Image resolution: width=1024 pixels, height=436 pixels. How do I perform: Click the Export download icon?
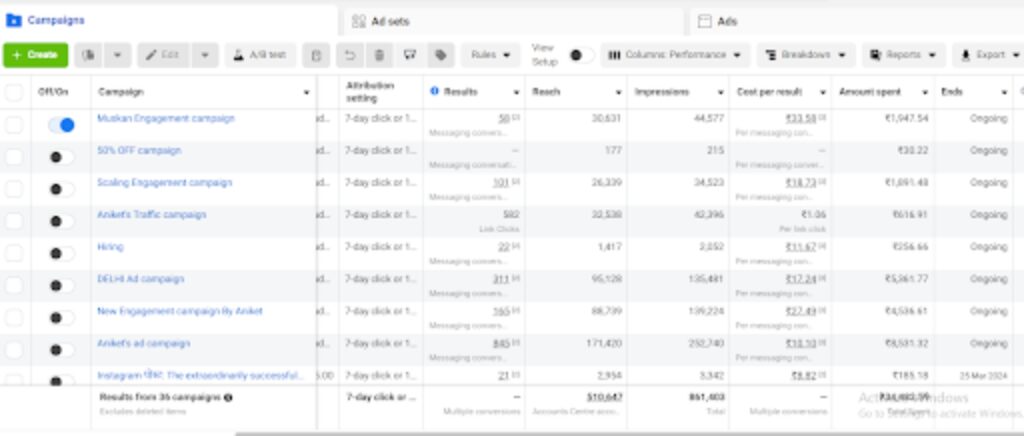pyautogui.click(x=966, y=55)
